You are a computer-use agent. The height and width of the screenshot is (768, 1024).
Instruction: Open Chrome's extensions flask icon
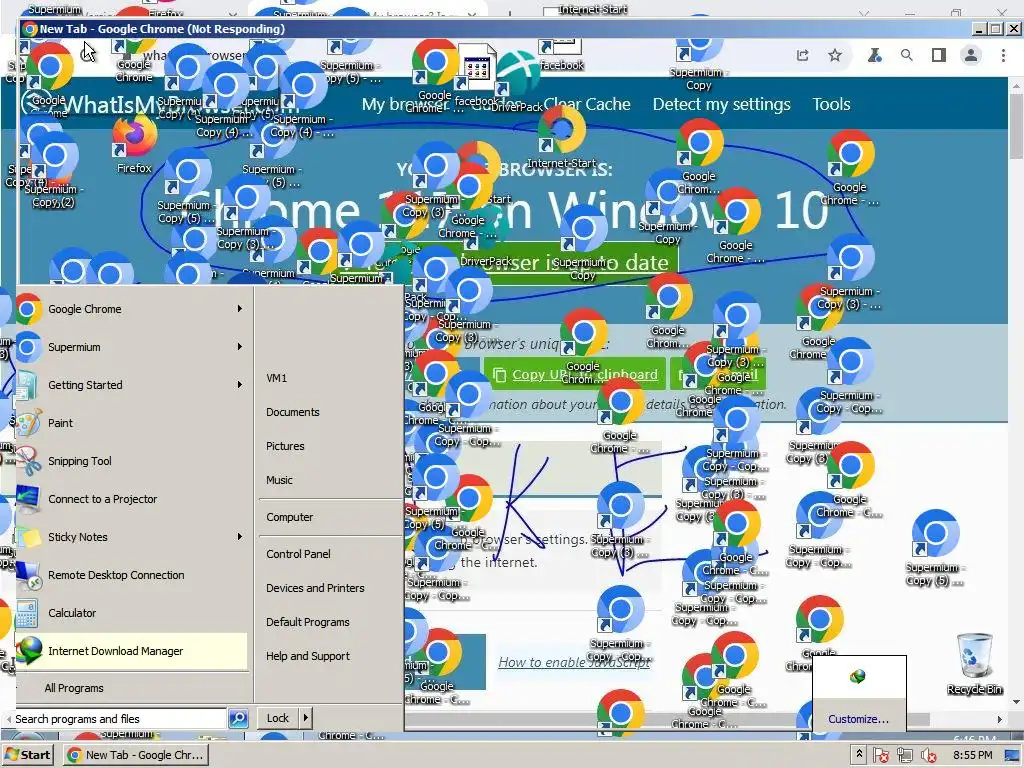pyautogui.click(x=874, y=56)
